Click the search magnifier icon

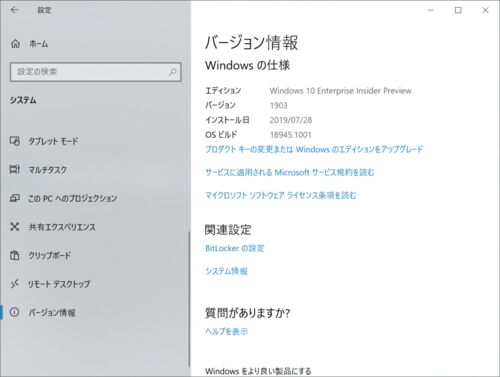click(172, 72)
